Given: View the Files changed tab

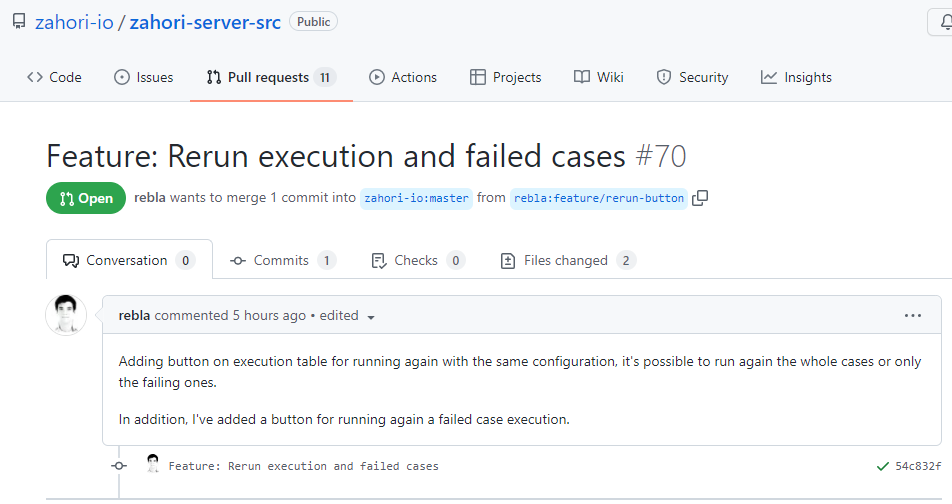Looking at the screenshot, I should coord(568,261).
